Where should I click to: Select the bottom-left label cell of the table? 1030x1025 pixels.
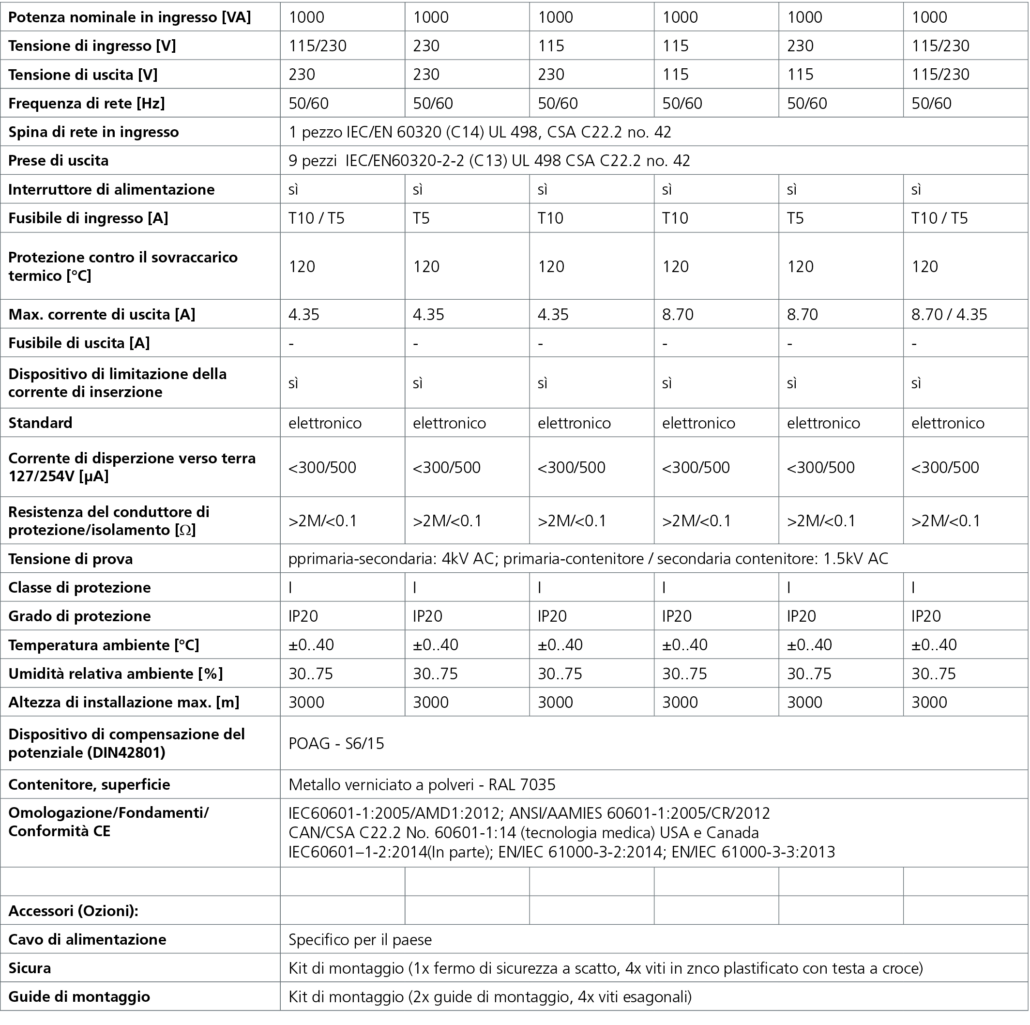click(140, 996)
